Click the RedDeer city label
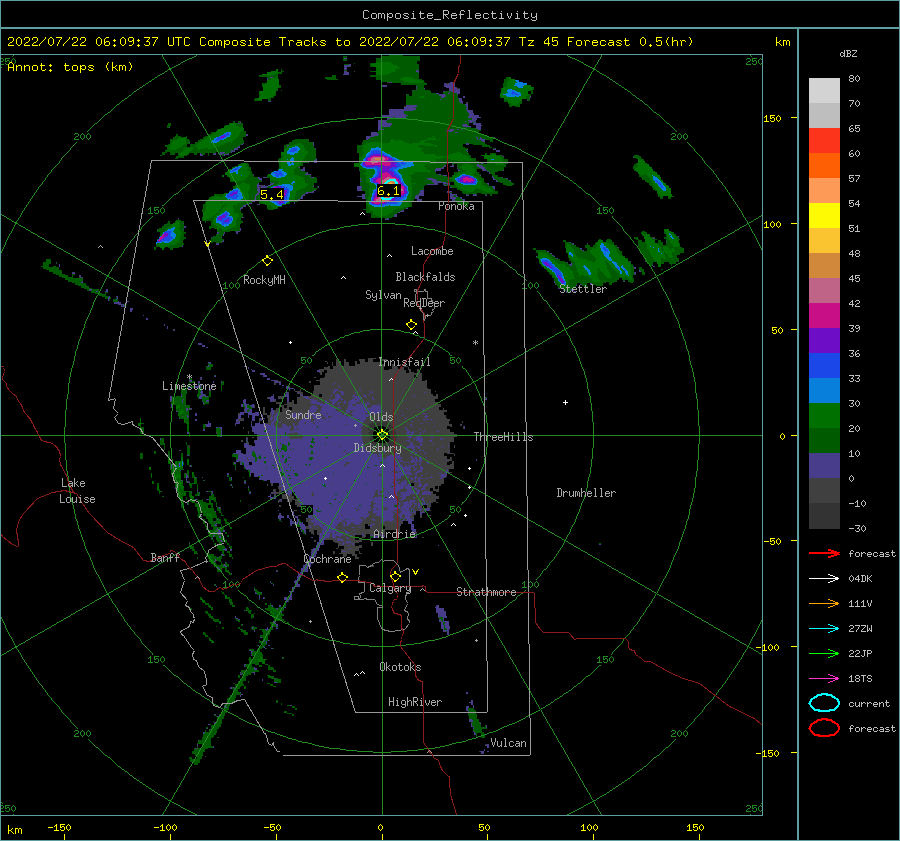Image resolution: width=900 pixels, height=841 pixels. [x=424, y=303]
